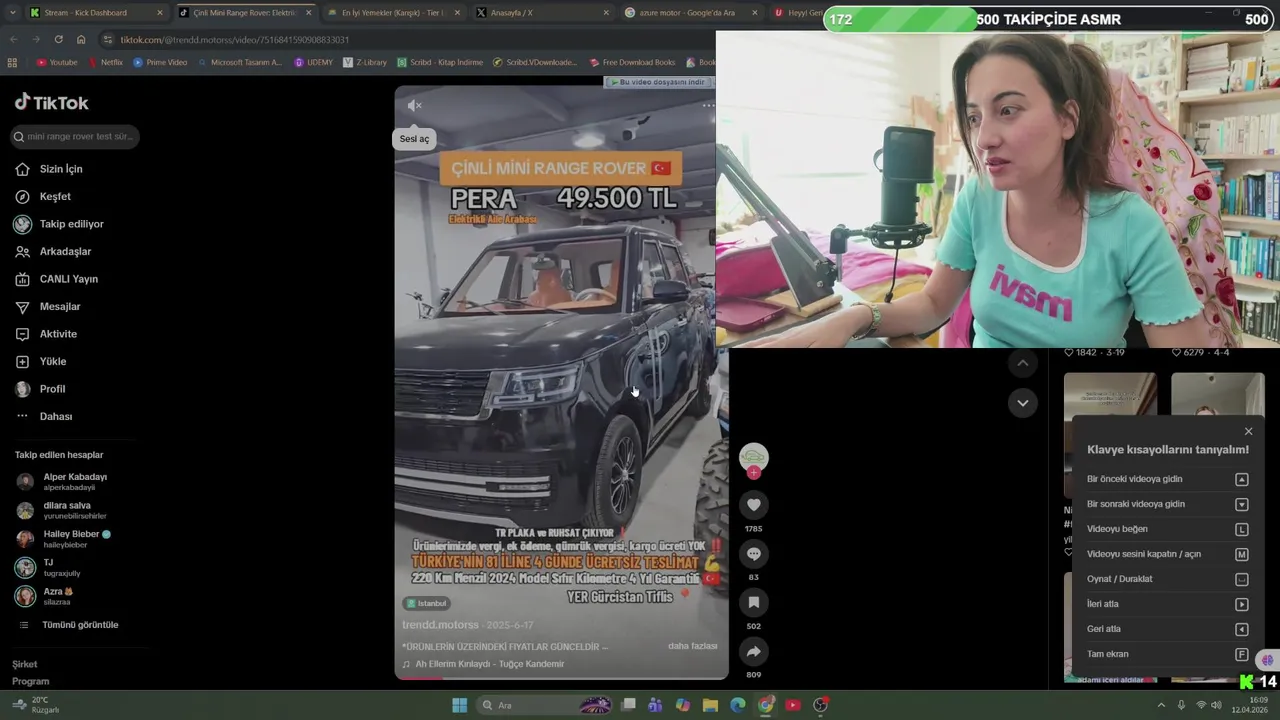The height and width of the screenshot is (720, 1280).
Task: Click the TikTok logo
Action: click(51, 102)
